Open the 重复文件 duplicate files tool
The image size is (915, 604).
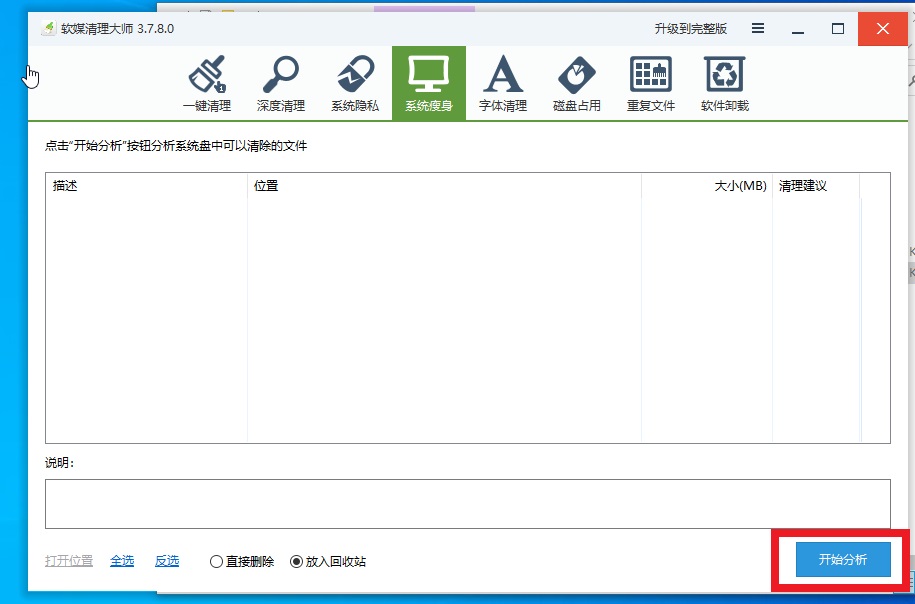(651, 84)
